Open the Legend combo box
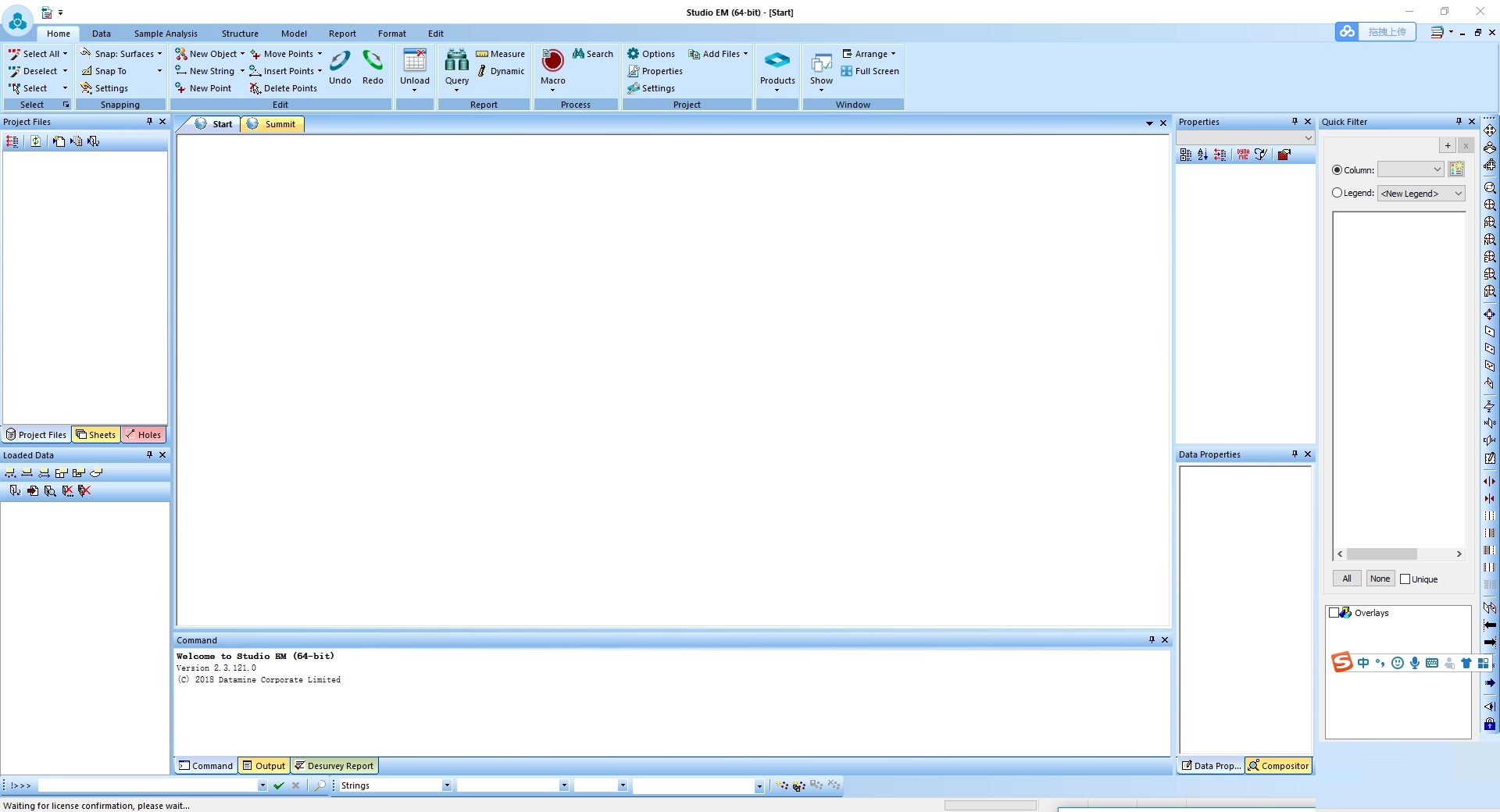Image resolution: width=1500 pixels, height=812 pixels. (1421, 194)
